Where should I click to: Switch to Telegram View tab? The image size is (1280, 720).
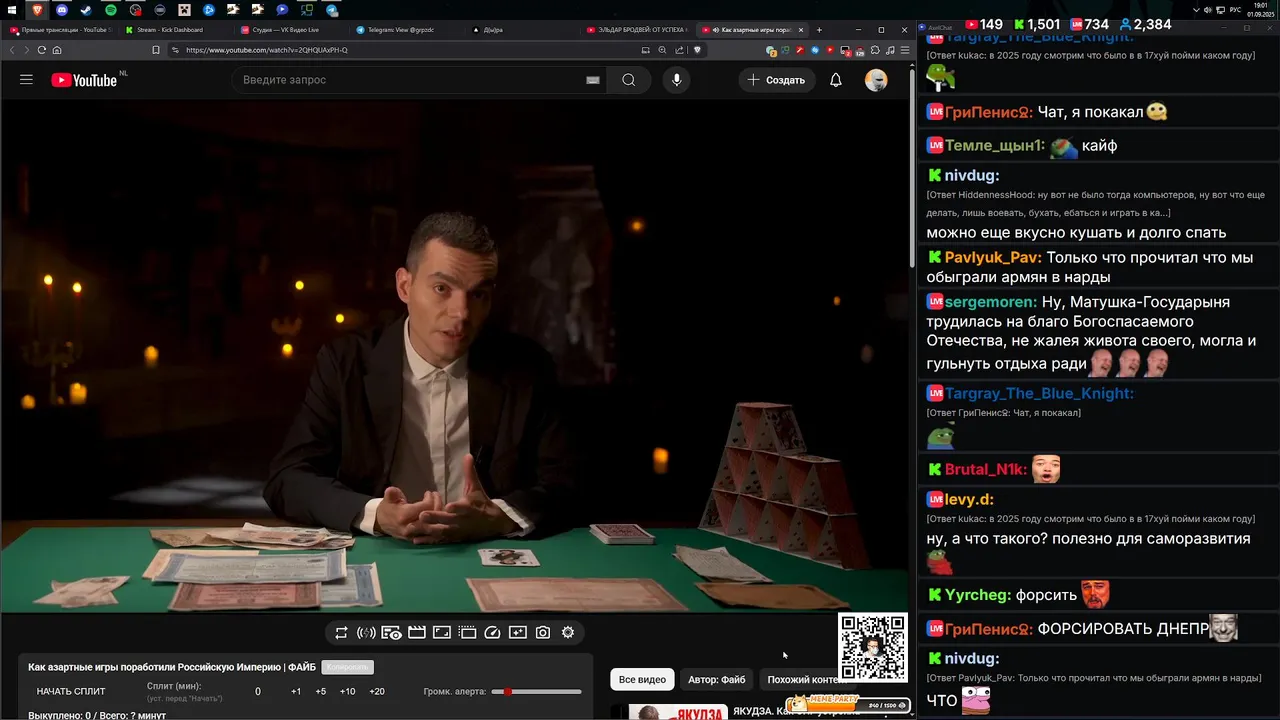[x=407, y=30]
